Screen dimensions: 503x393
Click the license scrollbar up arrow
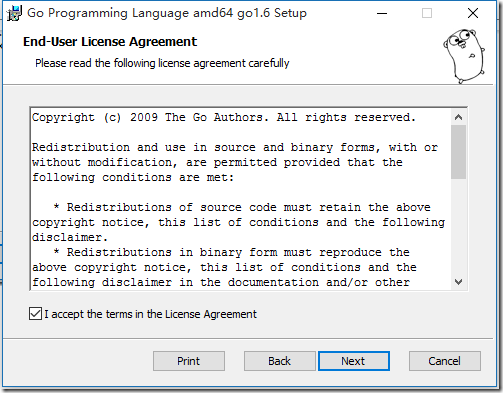(458, 117)
